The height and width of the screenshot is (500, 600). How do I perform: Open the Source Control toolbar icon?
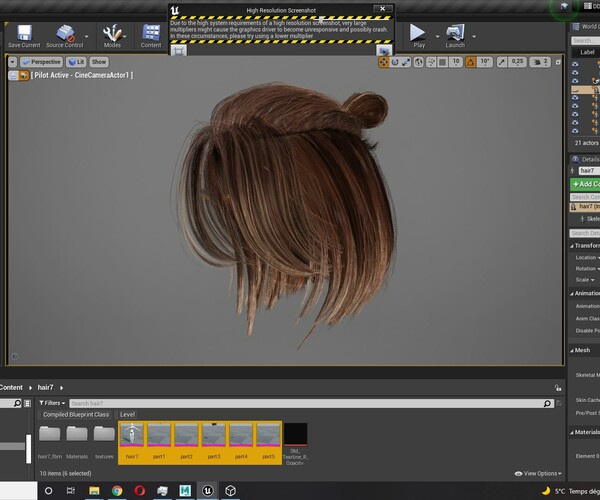coord(64,36)
